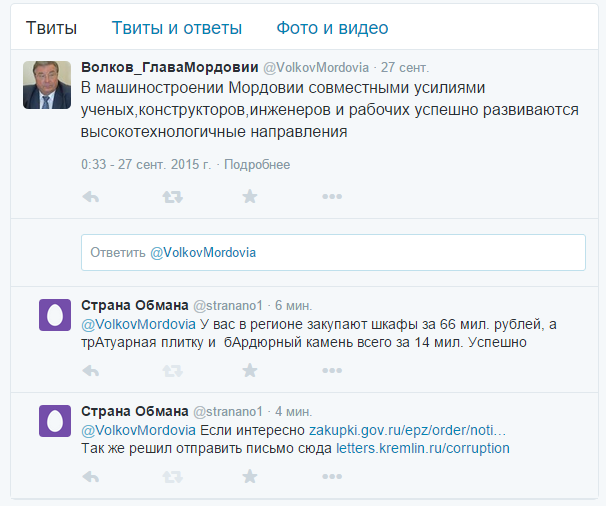
Task: Open more menu on the 6 мин. reply
Action: 332,370
